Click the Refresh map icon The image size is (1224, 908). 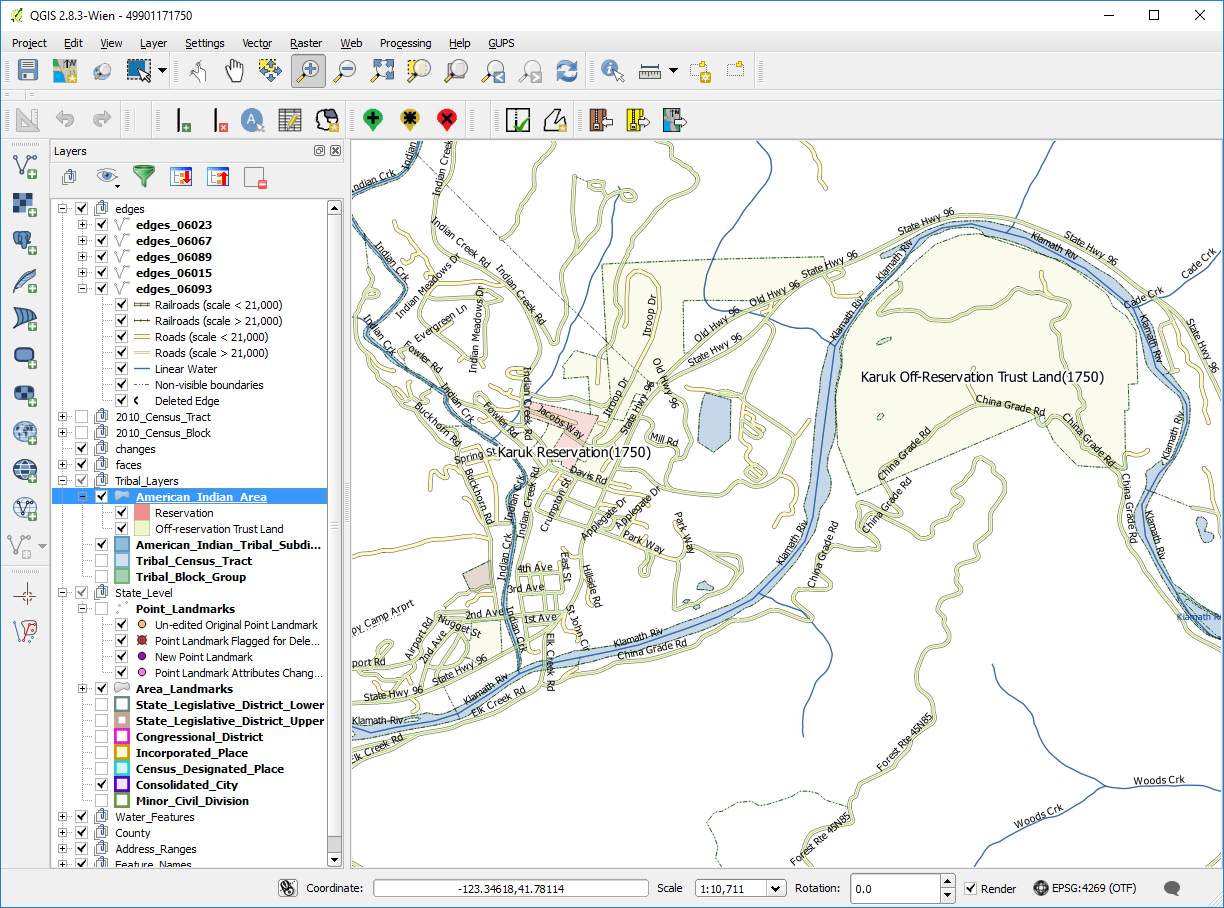[567, 70]
